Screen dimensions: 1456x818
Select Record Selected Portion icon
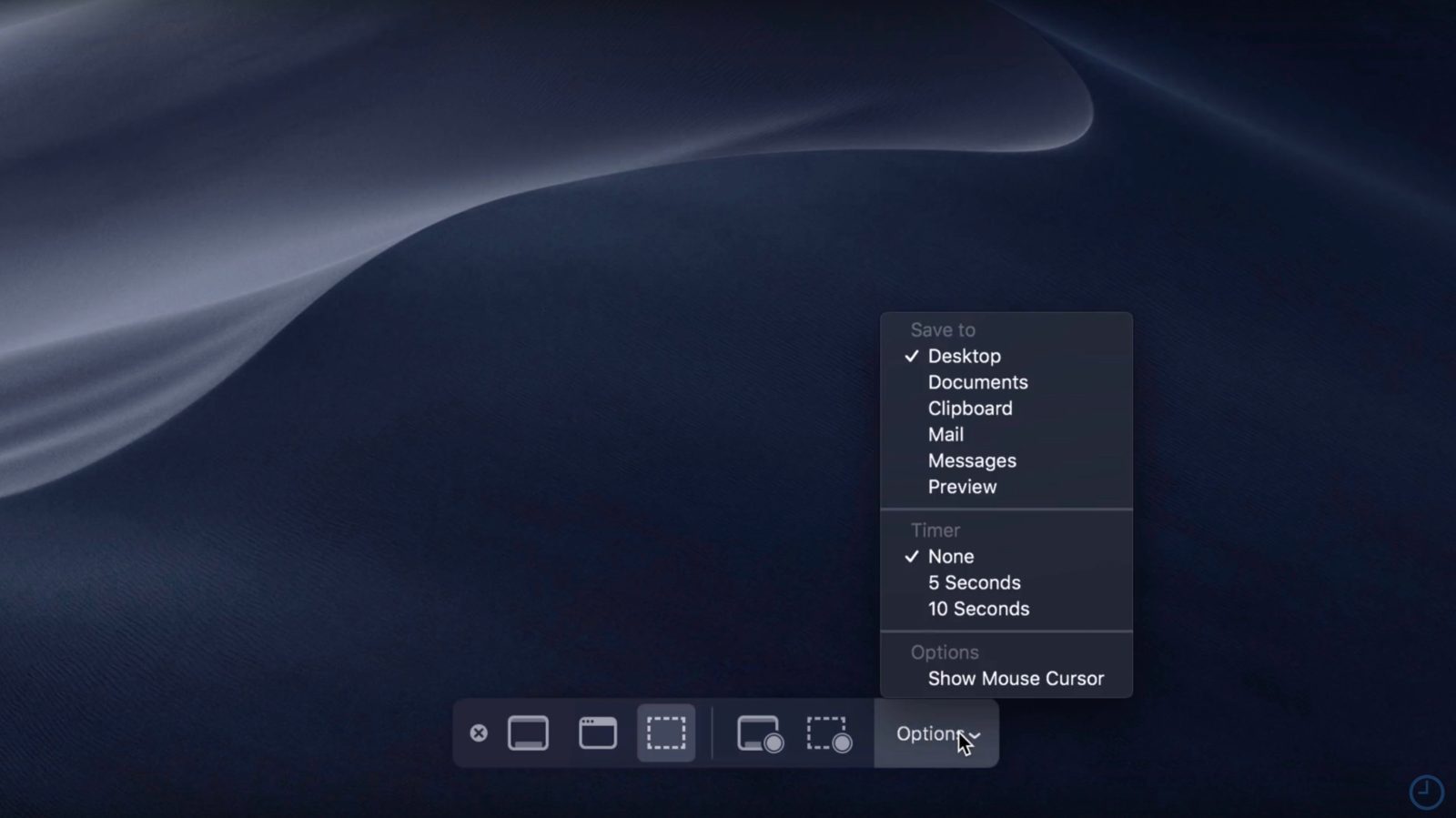[x=828, y=733]
